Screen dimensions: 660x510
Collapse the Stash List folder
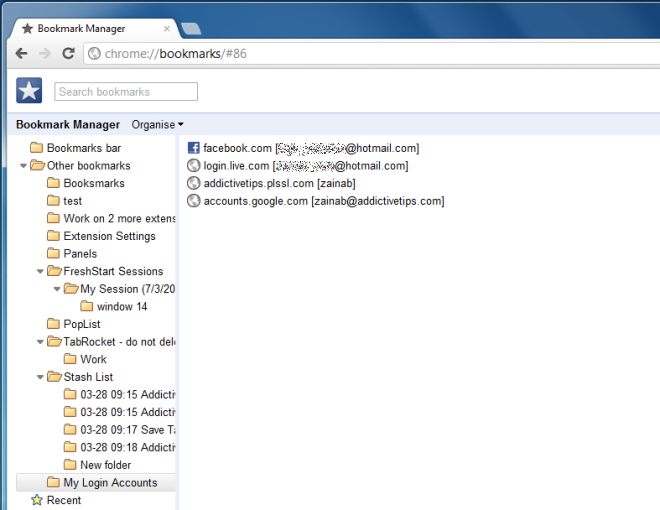40,377
